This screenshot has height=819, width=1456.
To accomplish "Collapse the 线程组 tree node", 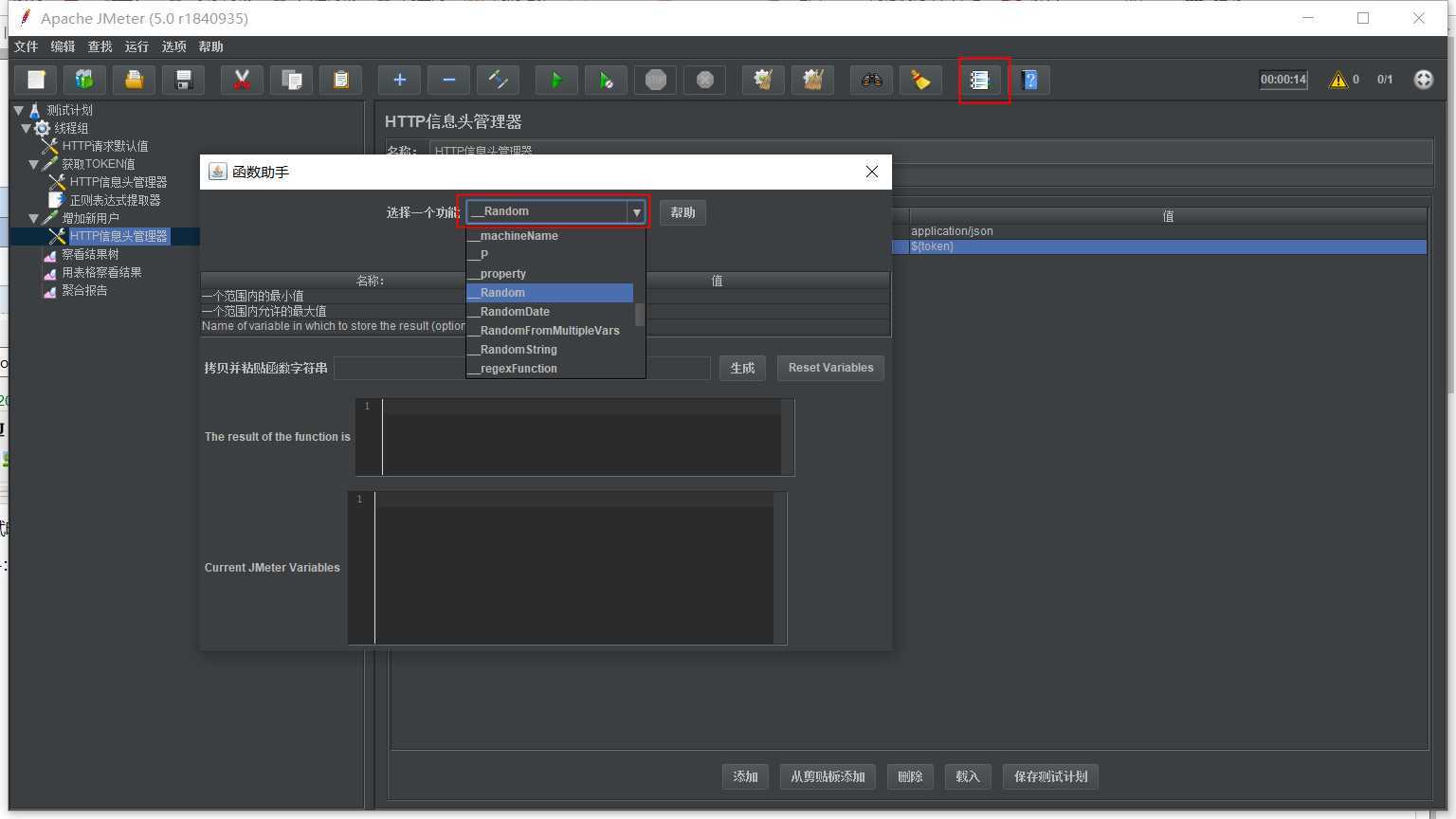I will (27, 128).
